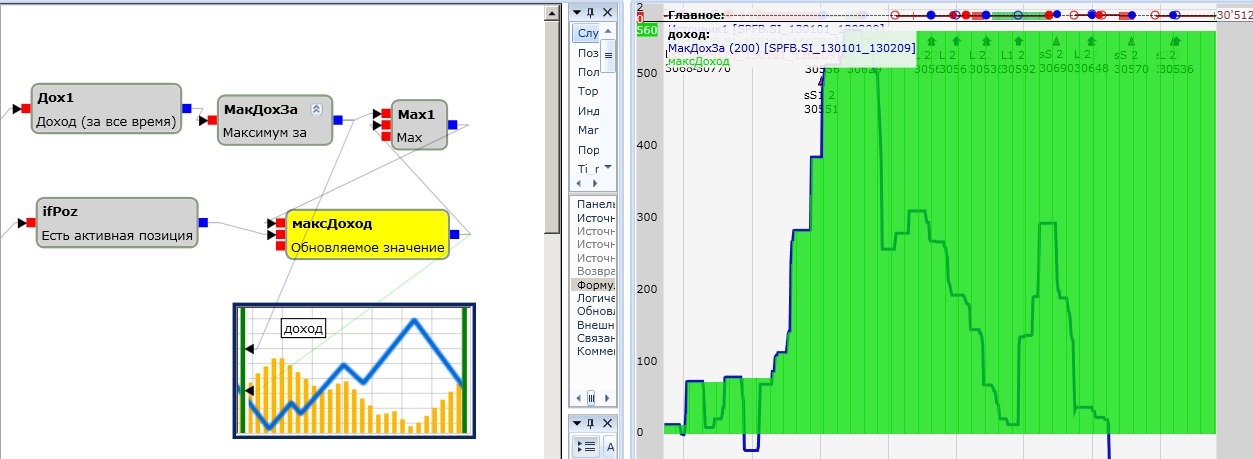Select the Обновл category row

coord(595,312)
